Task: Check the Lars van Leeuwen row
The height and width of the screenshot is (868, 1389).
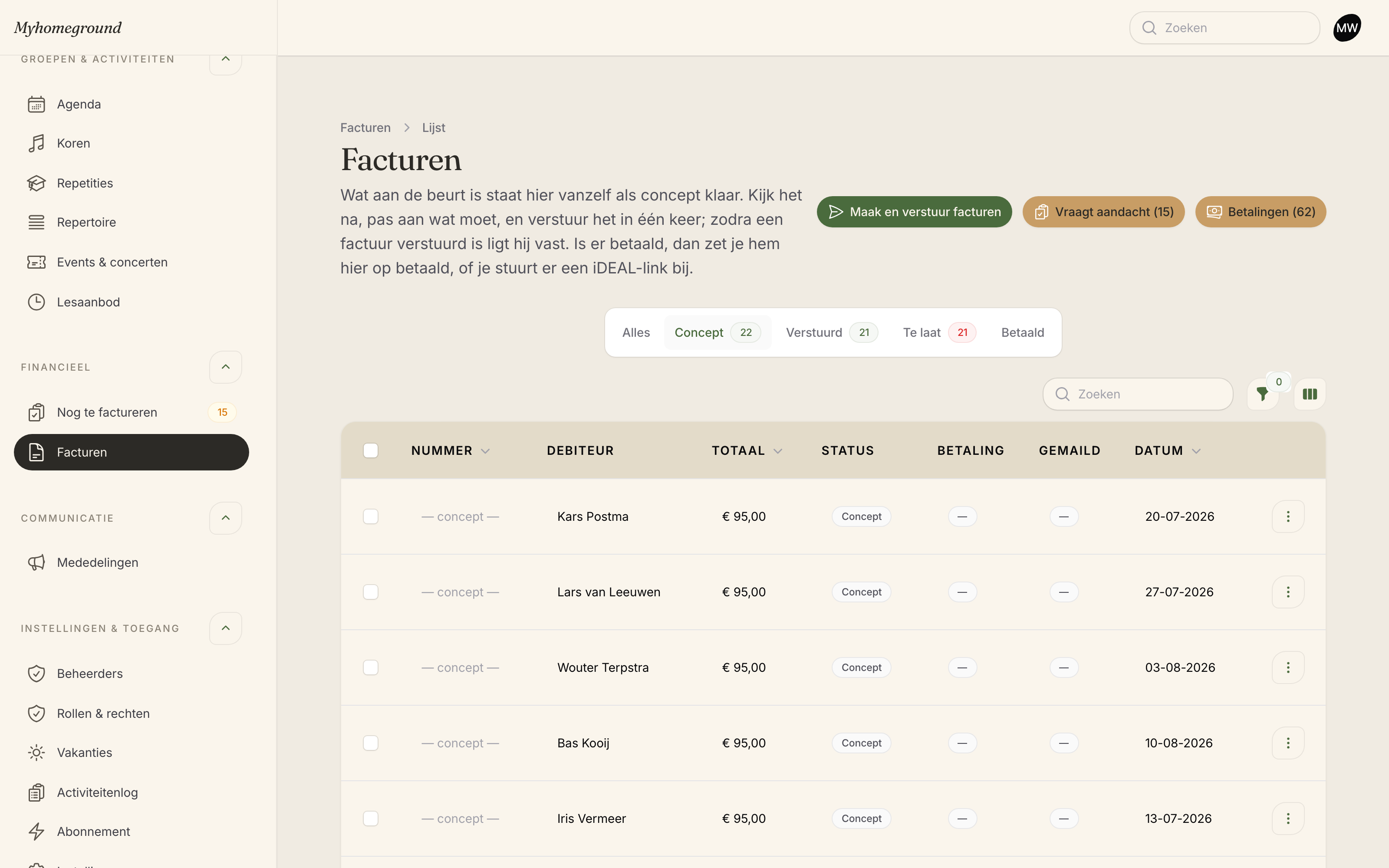Action: (x=371, y=592)
